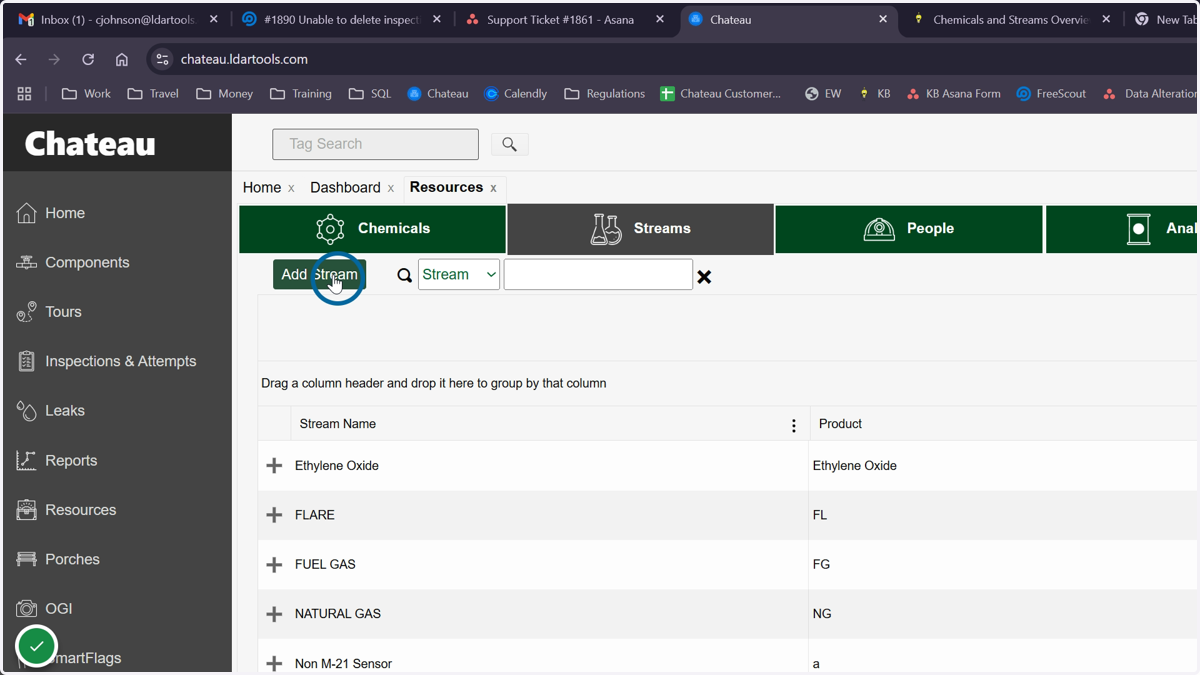The width and height of the screenshot is (1200, 675).
Task: Go to the Home page tab
Action: click(x=262, y=188)
